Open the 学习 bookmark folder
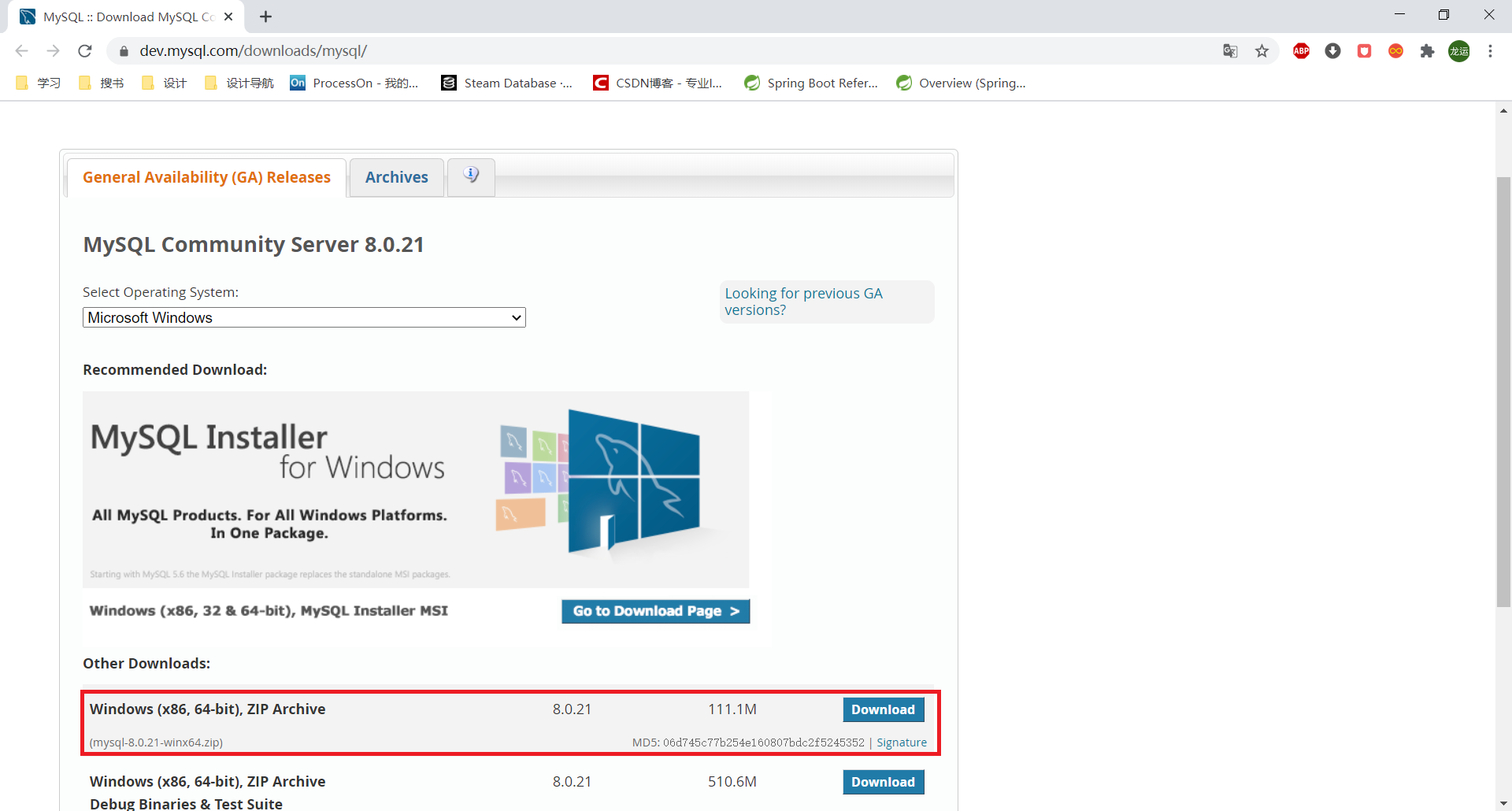Screen dimensions: 1512x811 point(39,83)
